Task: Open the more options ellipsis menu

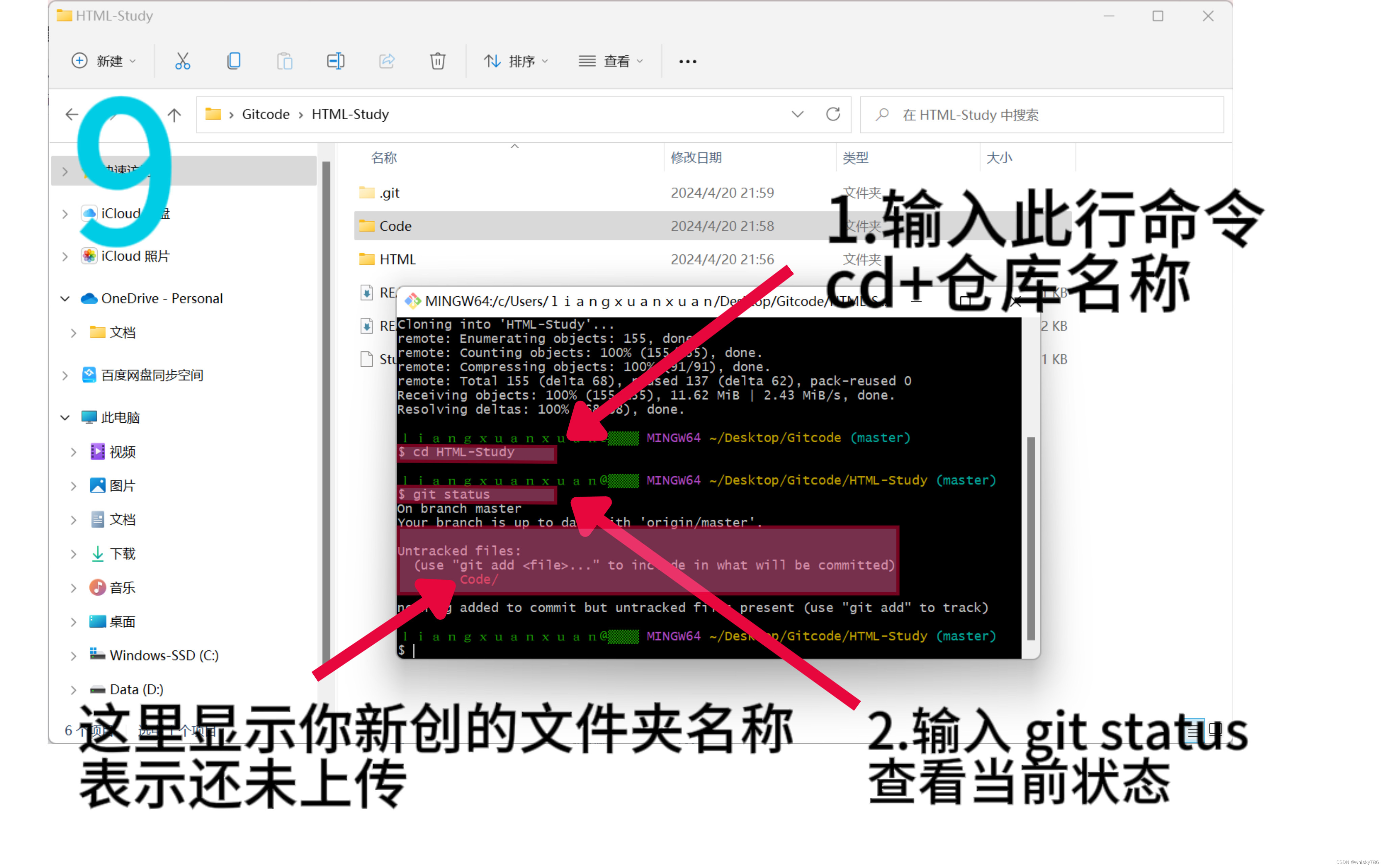Action: coord(687,61)
